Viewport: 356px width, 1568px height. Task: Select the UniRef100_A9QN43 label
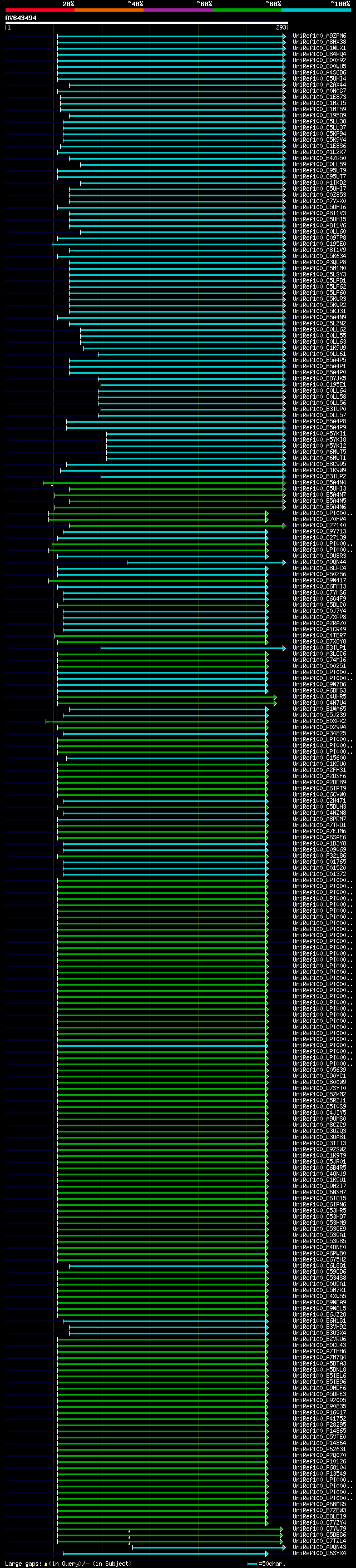(x=319, y=1547)
